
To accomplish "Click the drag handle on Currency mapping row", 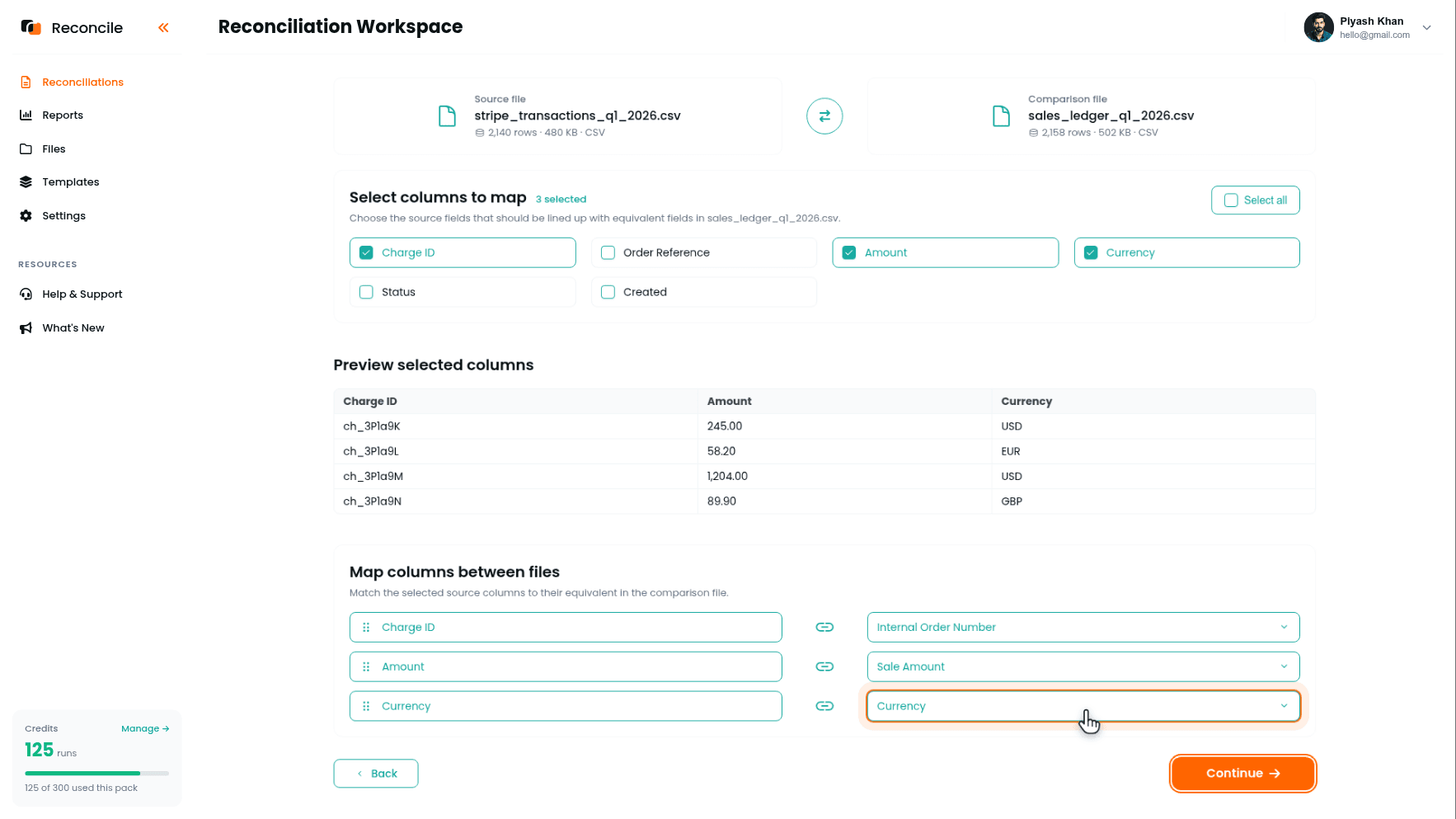I will [366, 707].
